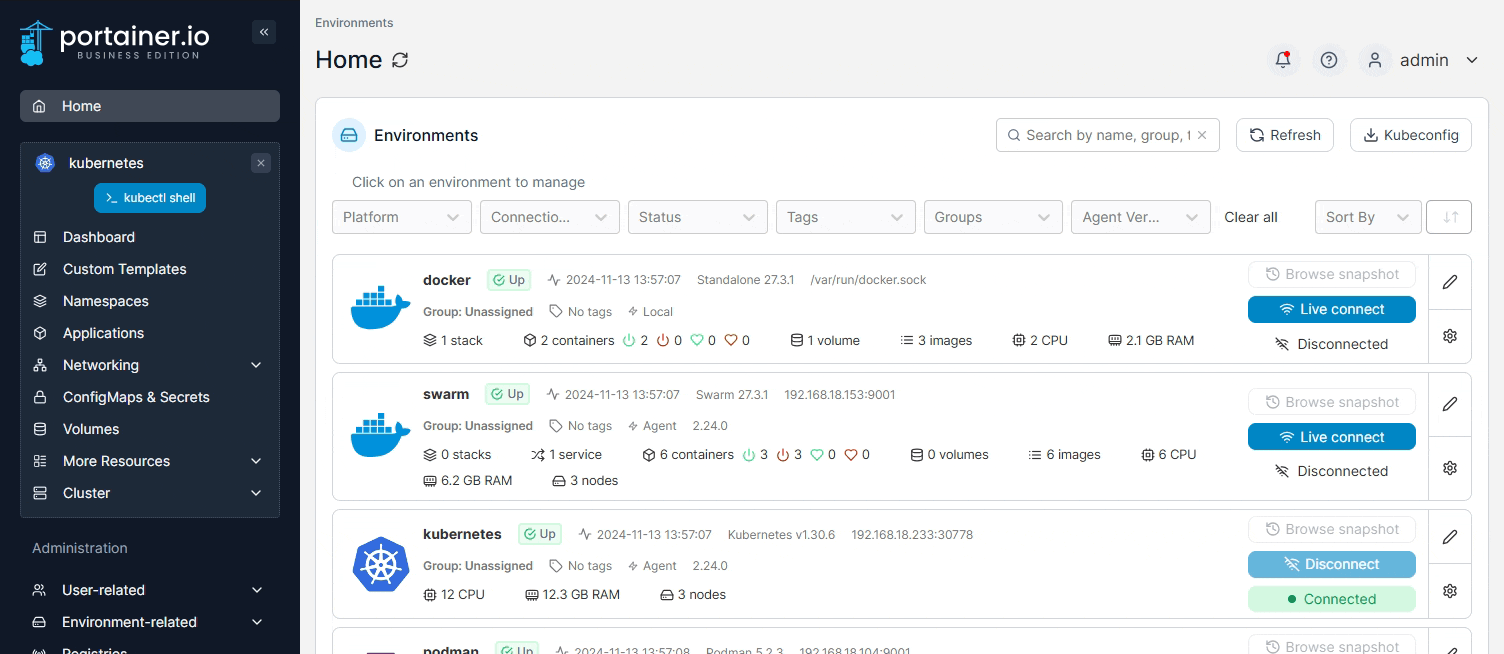Open the Status filter dropdown
This screenshot has width=1504, height=654.
(x=697, y=217)
